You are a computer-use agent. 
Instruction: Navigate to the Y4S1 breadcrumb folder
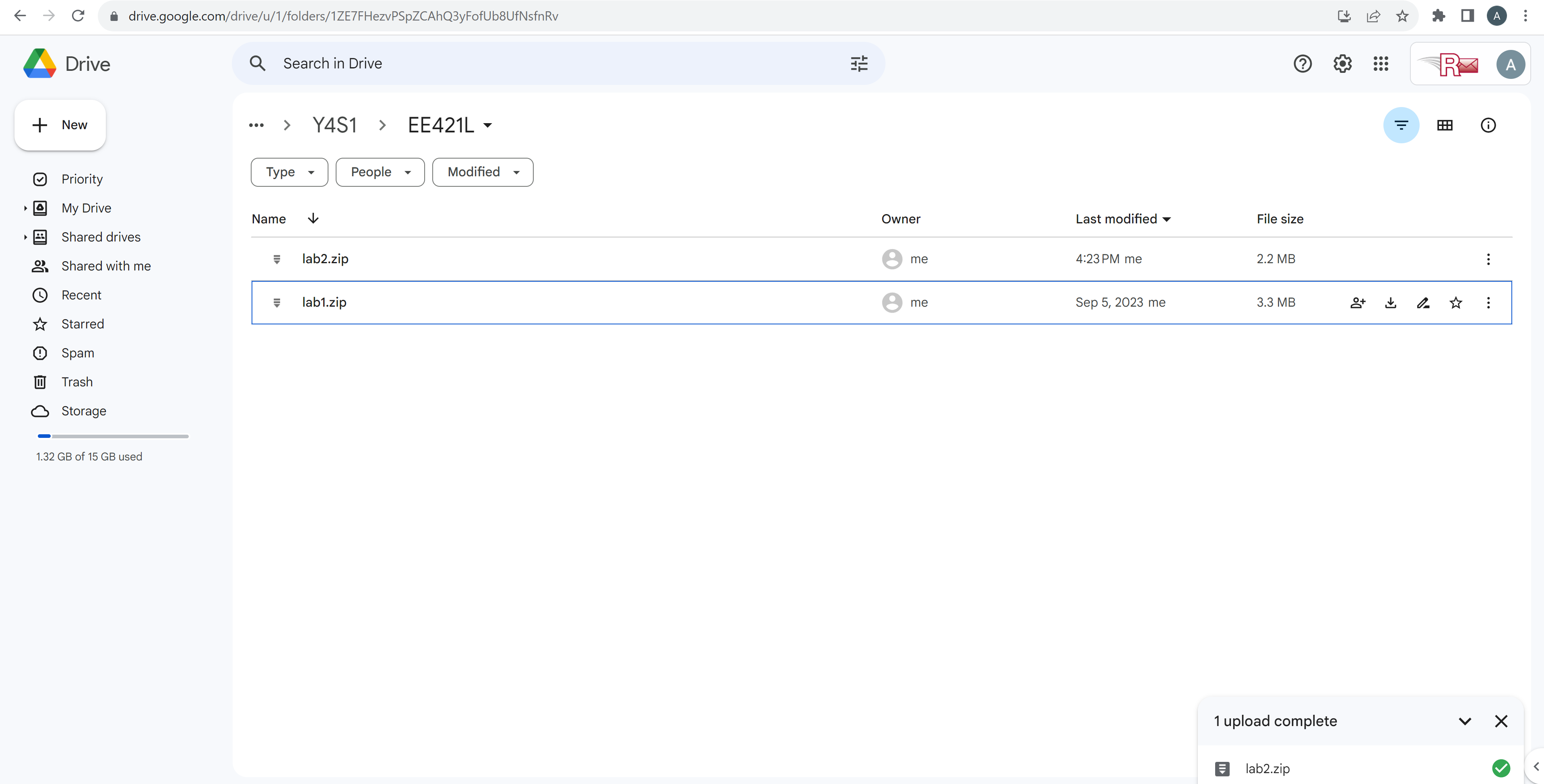pyautogui.click(x=334, y=125)
